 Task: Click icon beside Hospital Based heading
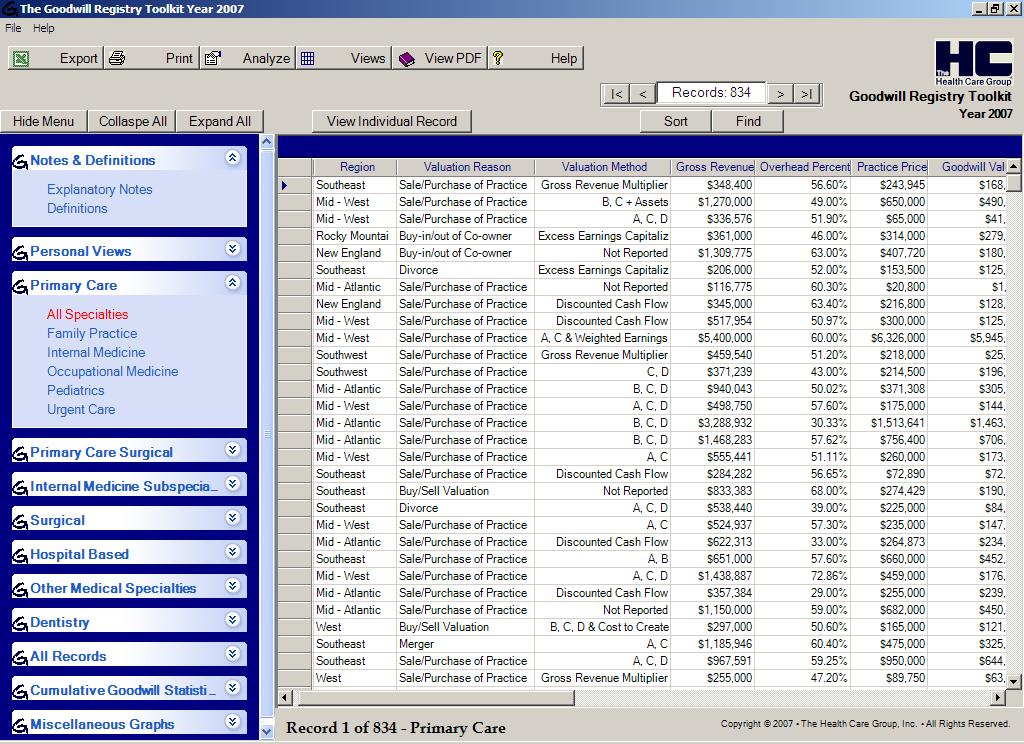(20, 555)
